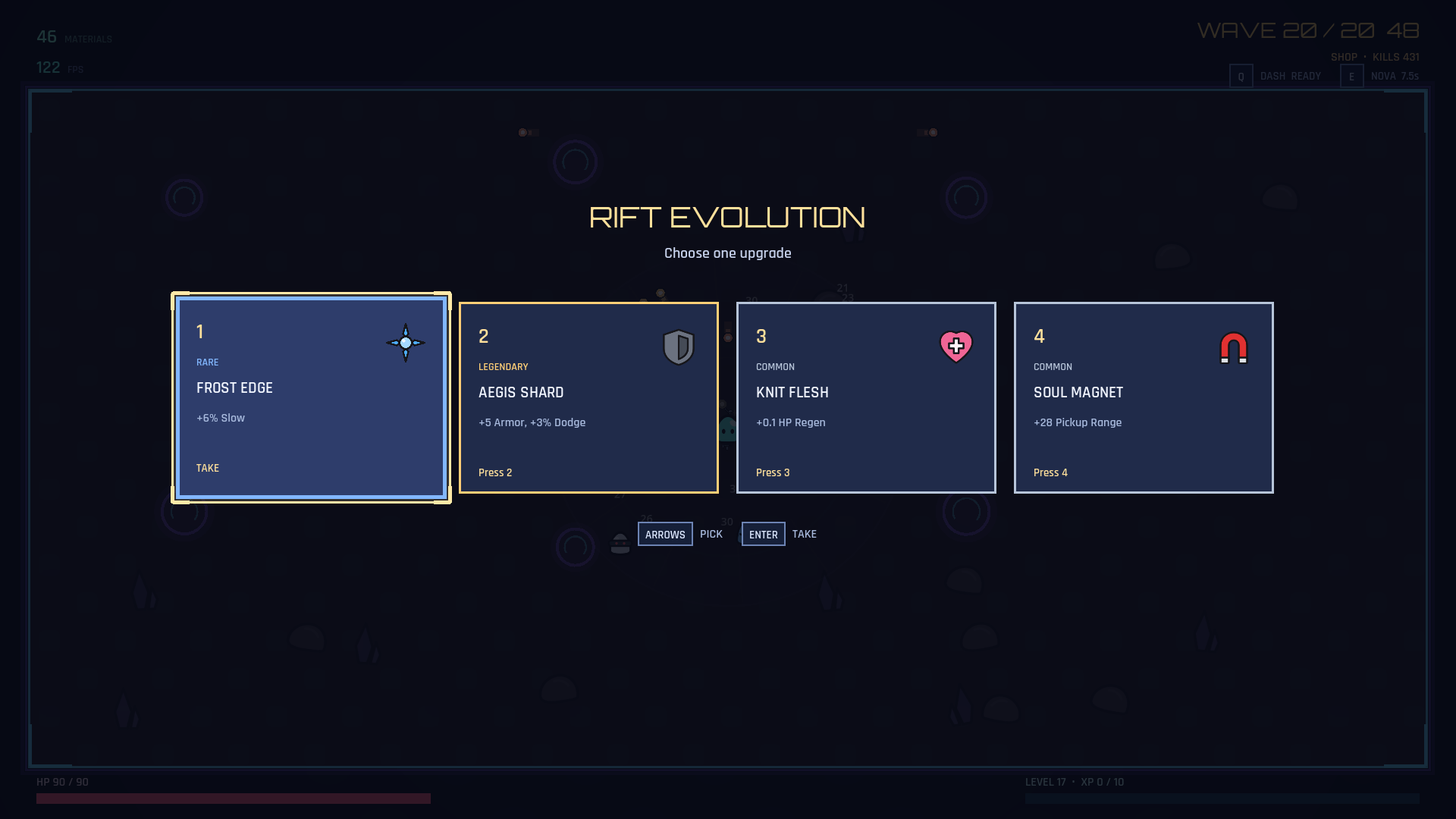
Task: Click the Frost Edge star icon
Action: [x=406, y=343]
